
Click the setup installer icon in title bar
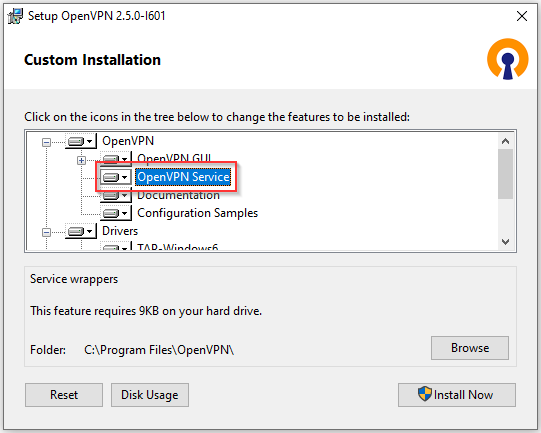point(15,16)
